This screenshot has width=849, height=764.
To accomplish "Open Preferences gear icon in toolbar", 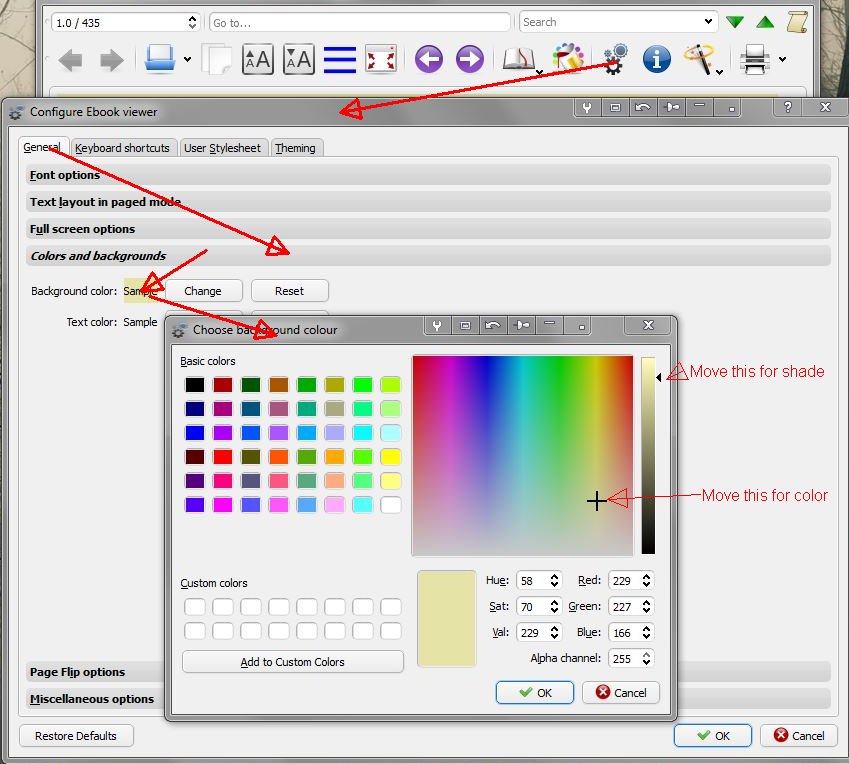I will (x=615, y=58).
